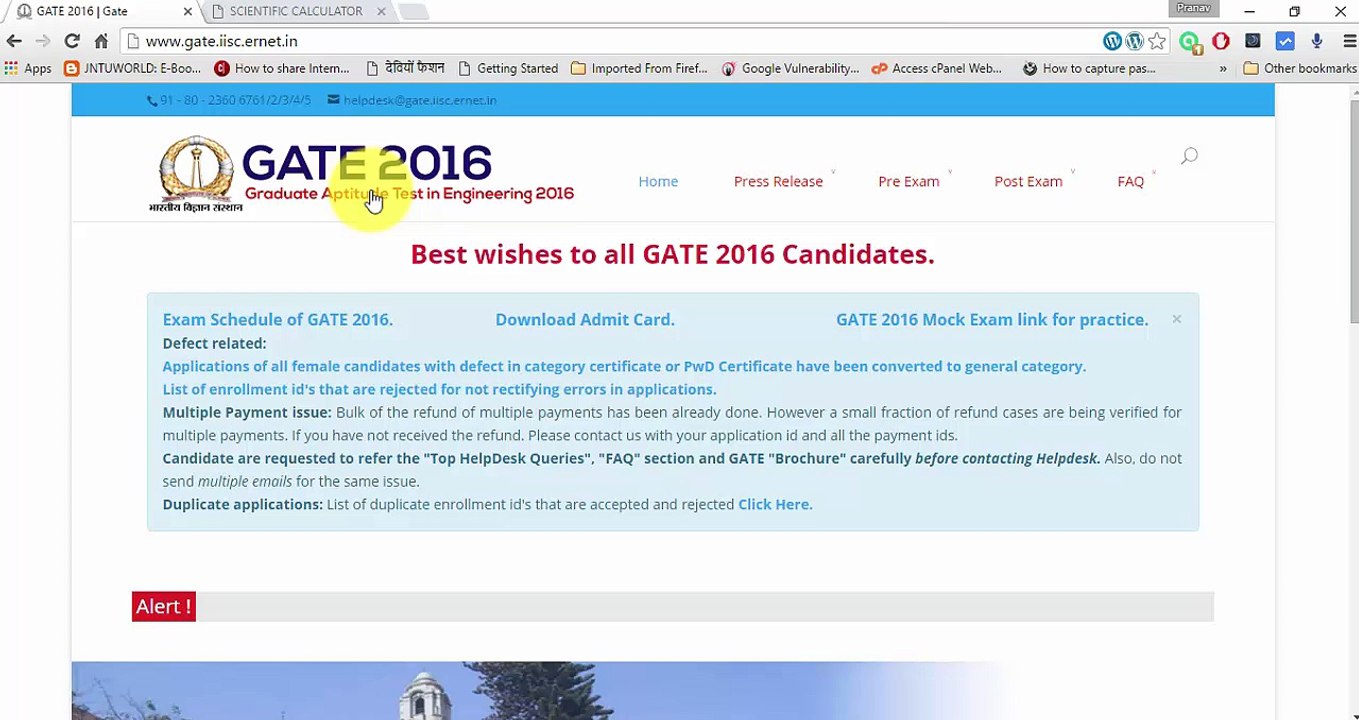The image size is (1359, 720).
Task: Show hidden bookmarks with the » chevron
Action: tap(1222, 68)
